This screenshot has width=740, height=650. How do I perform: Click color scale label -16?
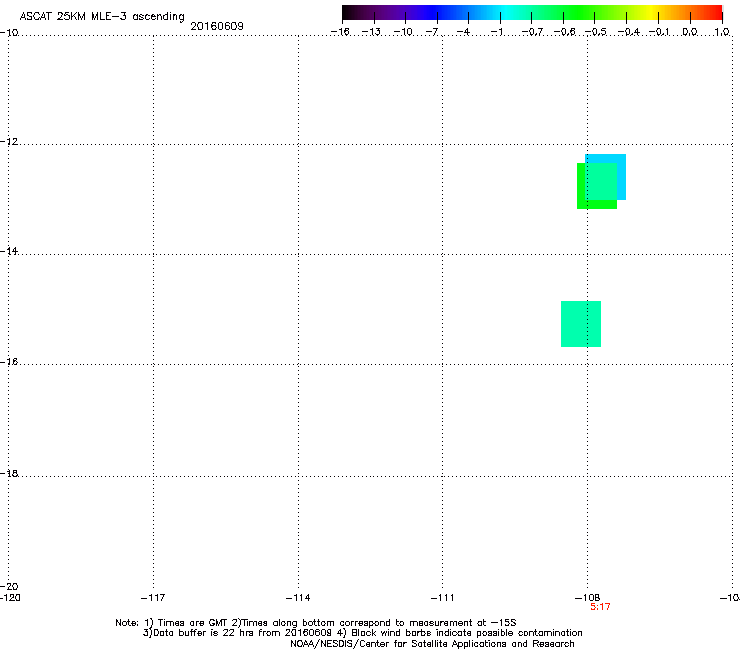[340, 32]
